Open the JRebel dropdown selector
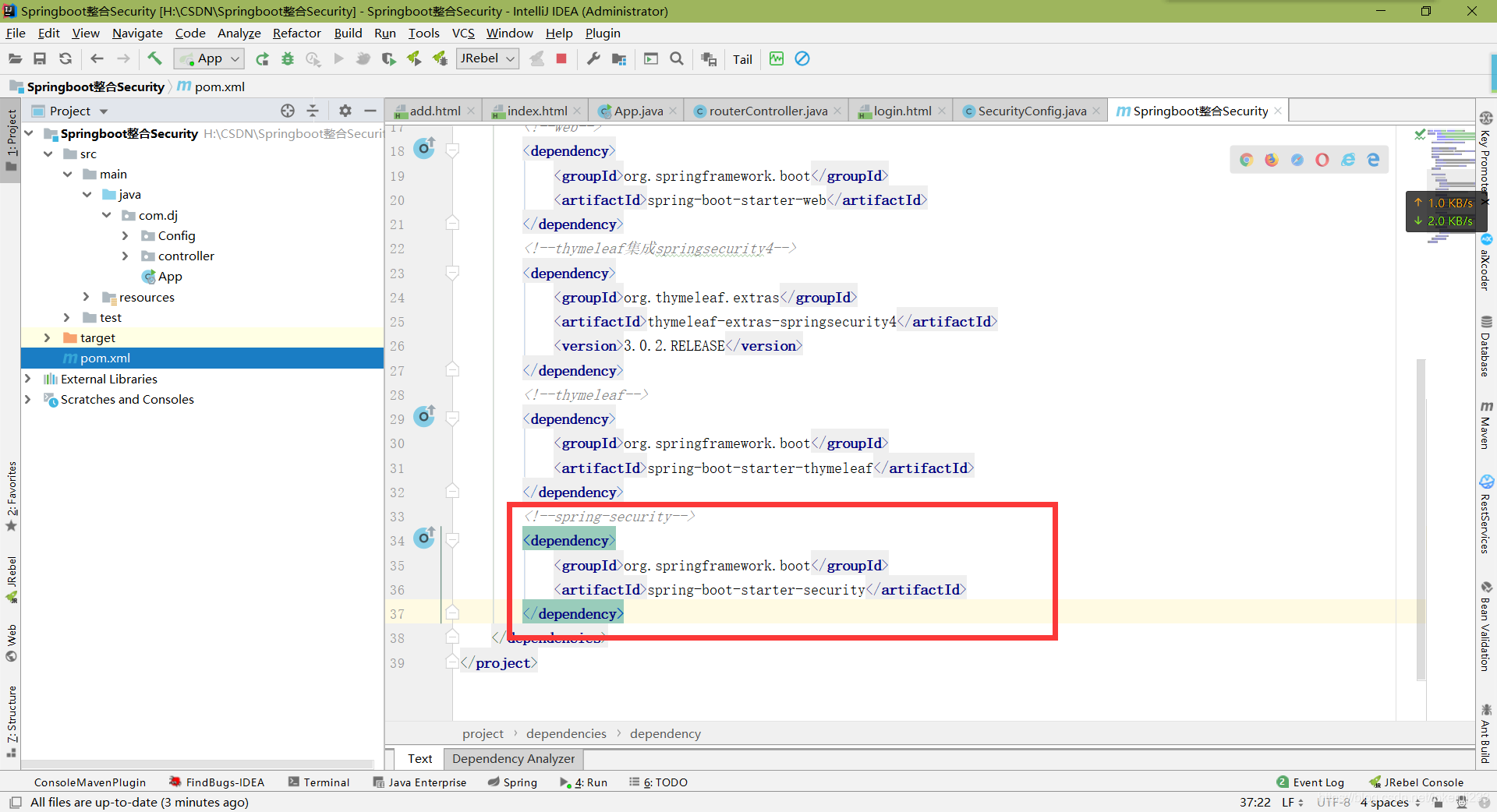The width and height of the screenshot is (1497, 812). tap(487, 58)
